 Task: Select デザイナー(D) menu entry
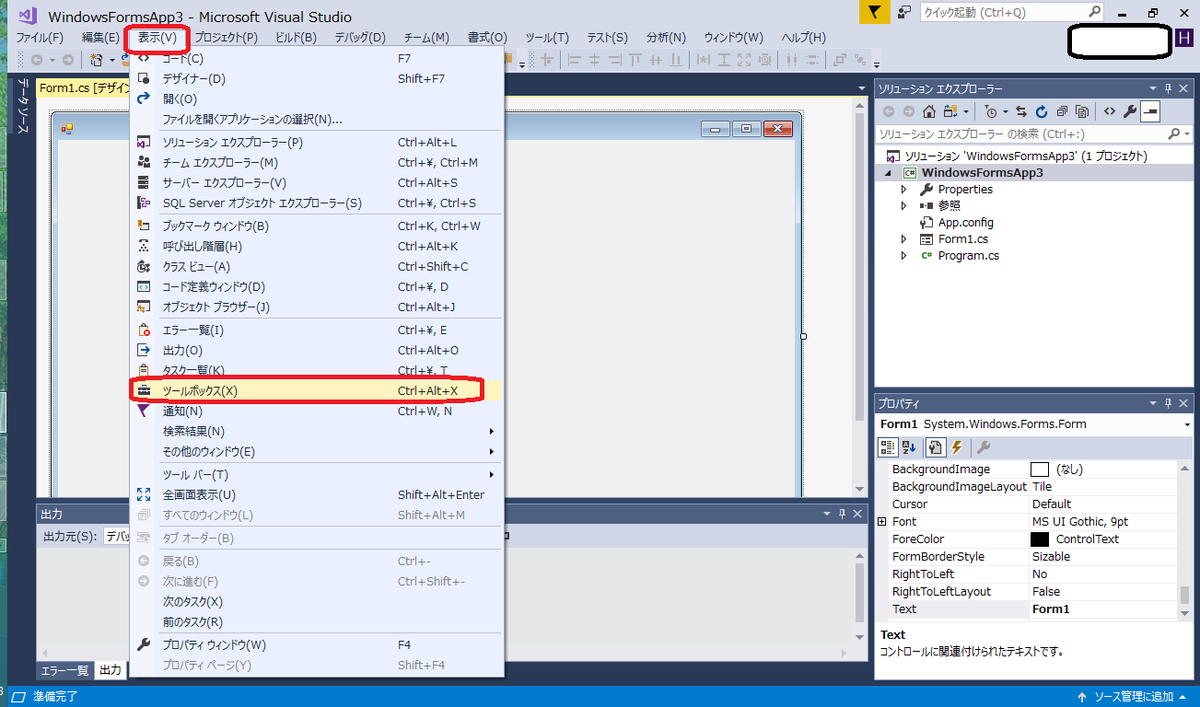point(317,78)
